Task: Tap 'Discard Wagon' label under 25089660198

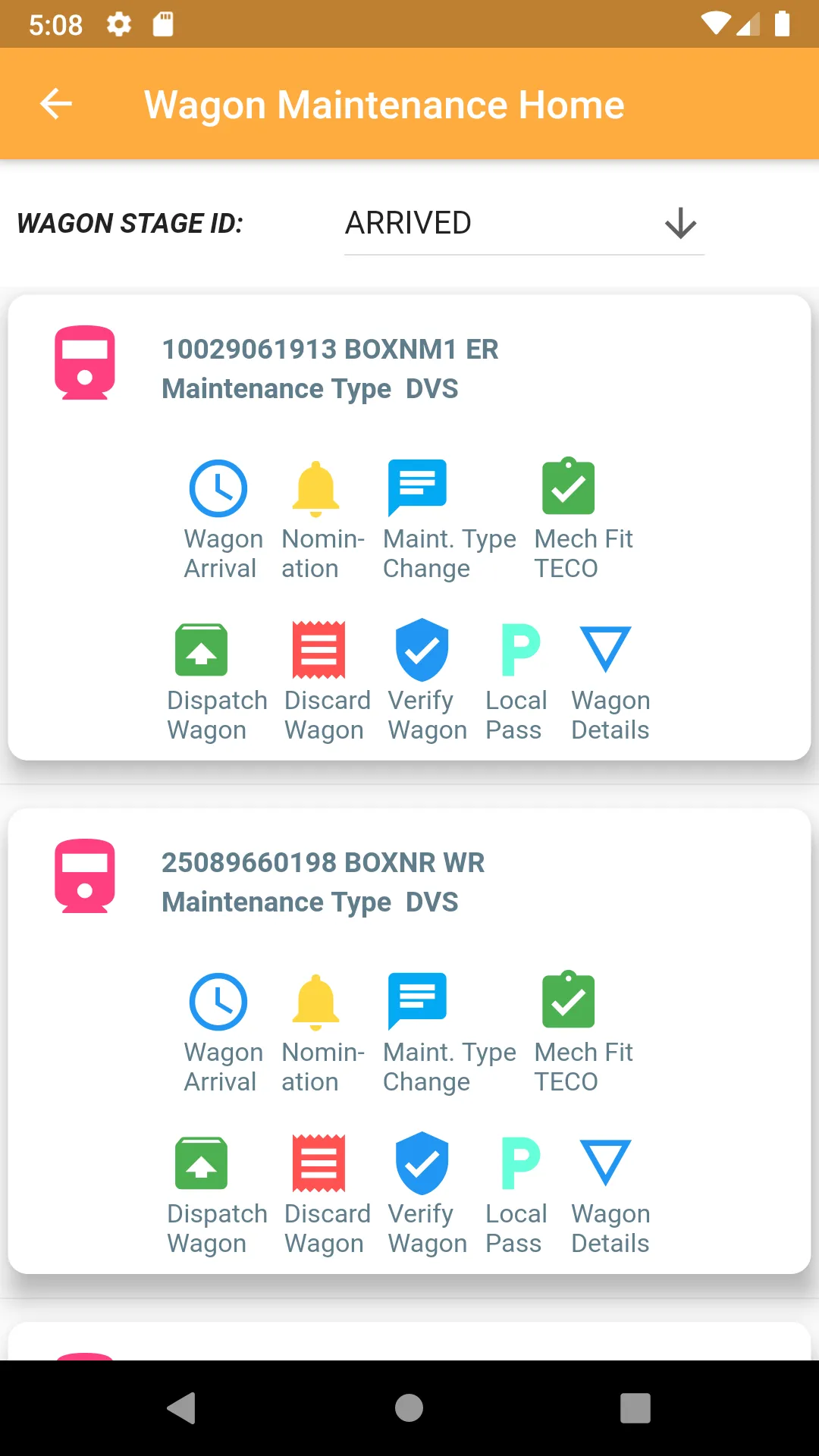Action: click(x=327, y=1228)
